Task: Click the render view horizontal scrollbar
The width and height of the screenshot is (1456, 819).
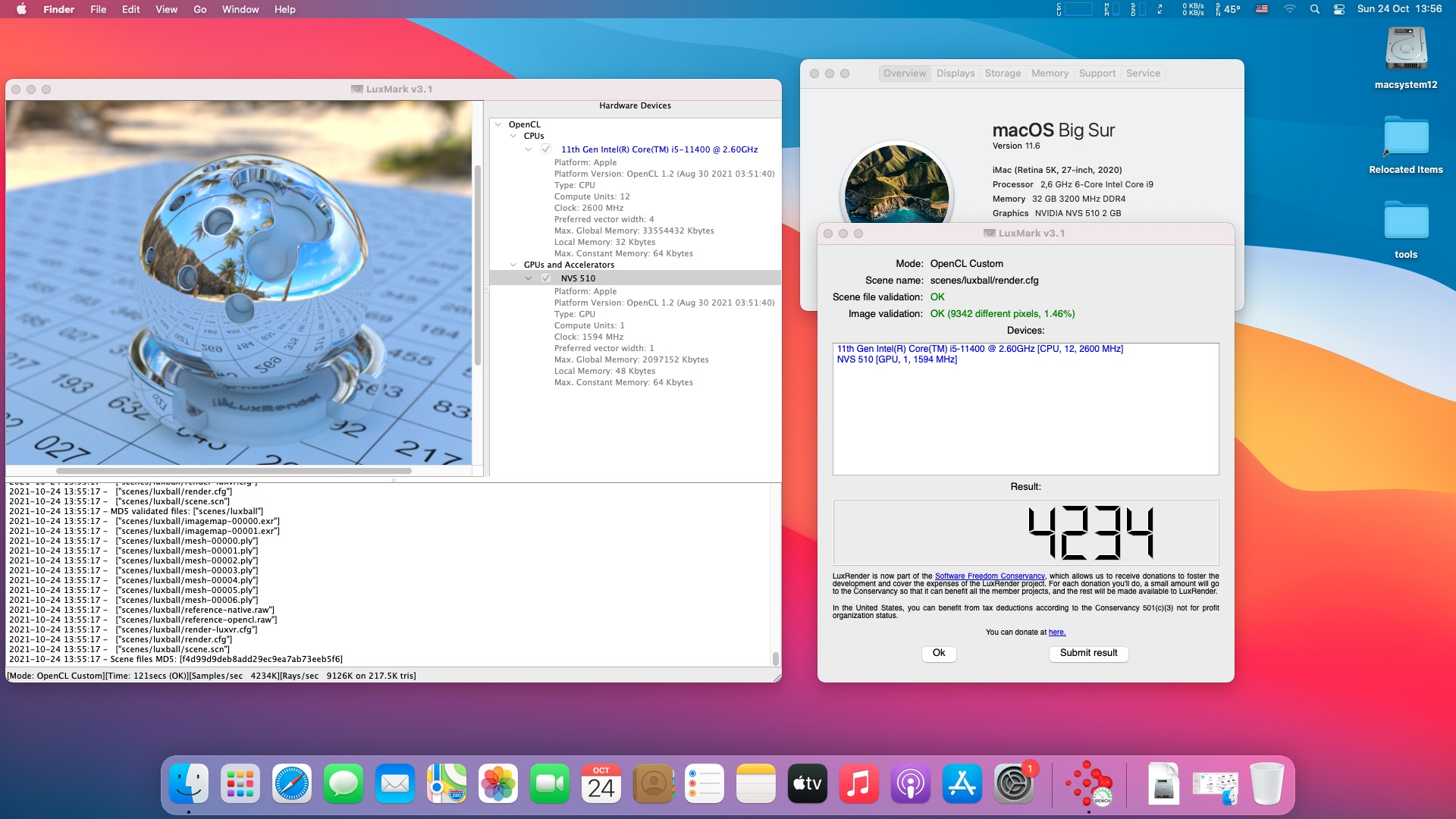Action: click(x=234, y=471)
